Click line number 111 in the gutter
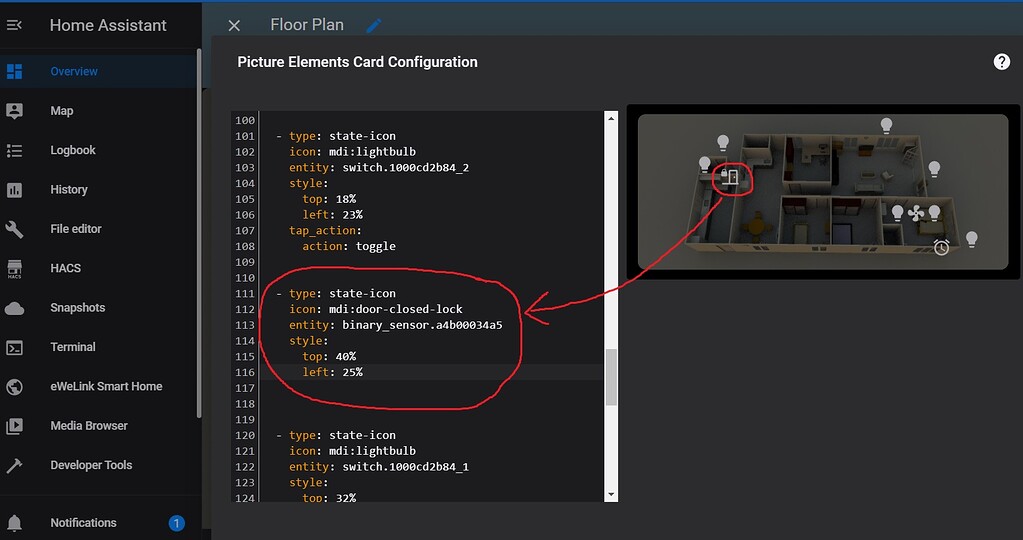The height and width of the screenshot is (540, 1023). (245, 293)
